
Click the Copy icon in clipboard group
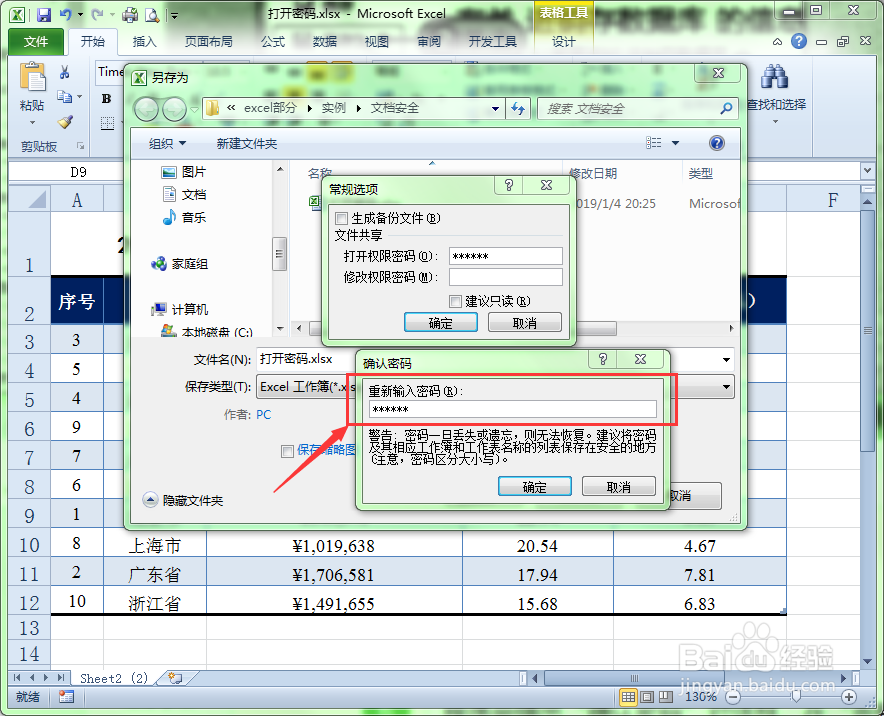tap(65, 97)
